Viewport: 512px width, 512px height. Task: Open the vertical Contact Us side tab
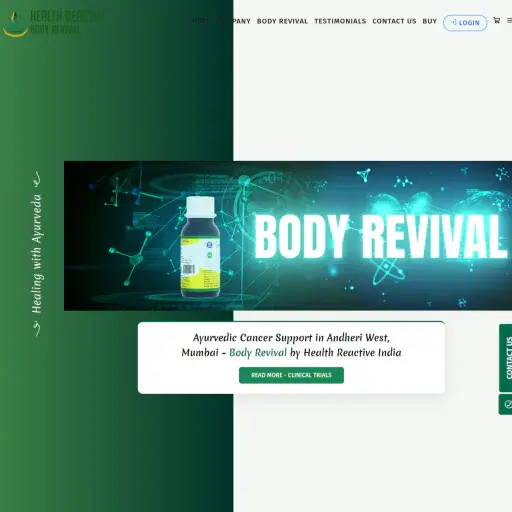pos(506,358)
